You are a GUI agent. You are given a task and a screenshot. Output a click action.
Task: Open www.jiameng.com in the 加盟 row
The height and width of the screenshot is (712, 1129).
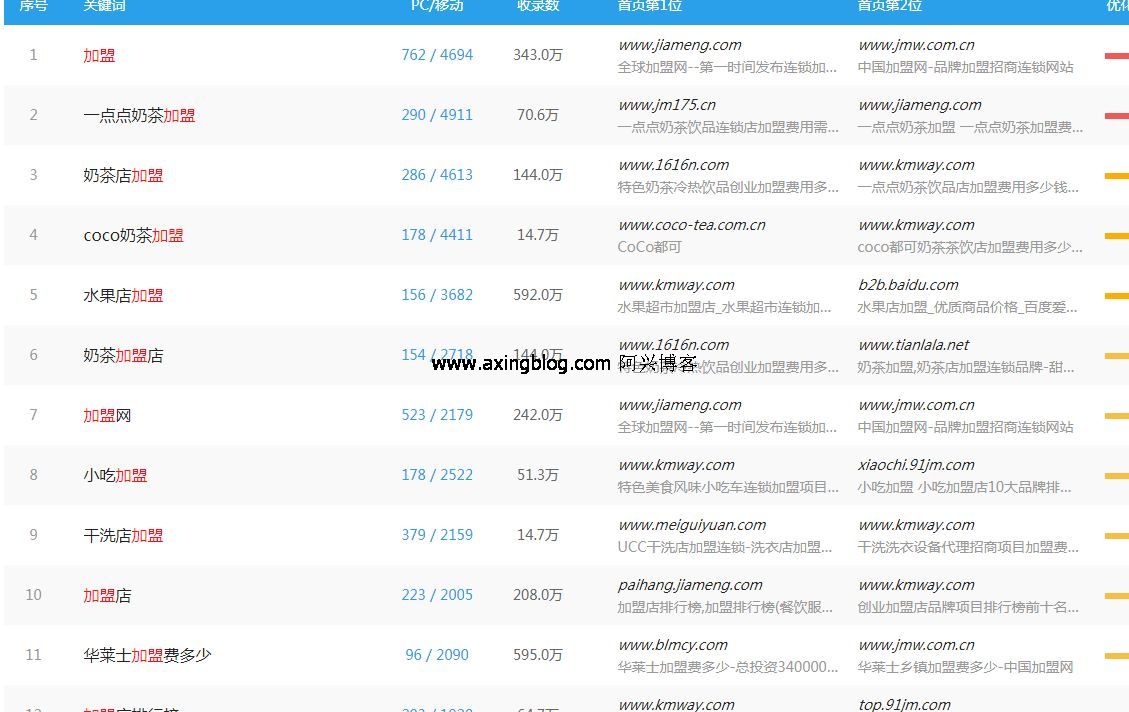[680, 45]
